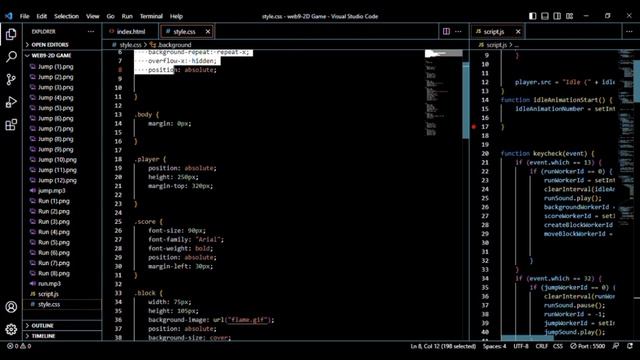
Task: Open the Run menu
Action: [x=127, y=16]
